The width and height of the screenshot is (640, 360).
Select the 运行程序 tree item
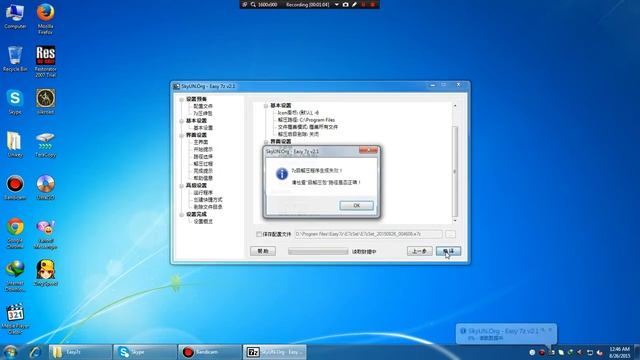point(203,193)
